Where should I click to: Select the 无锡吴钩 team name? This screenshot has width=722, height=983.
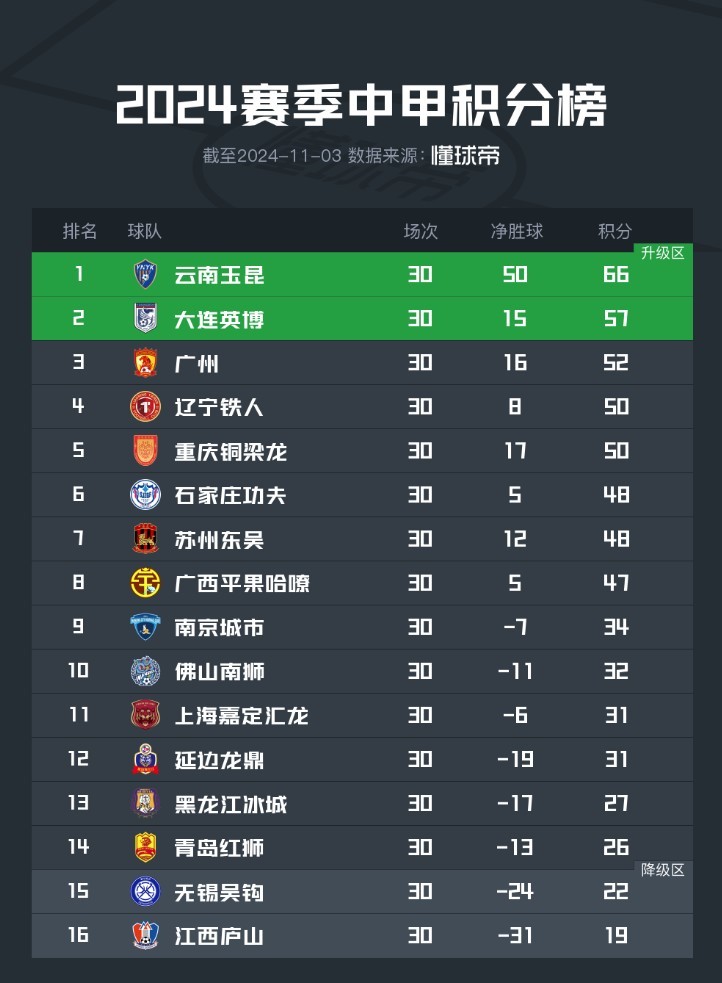point(219,891)
